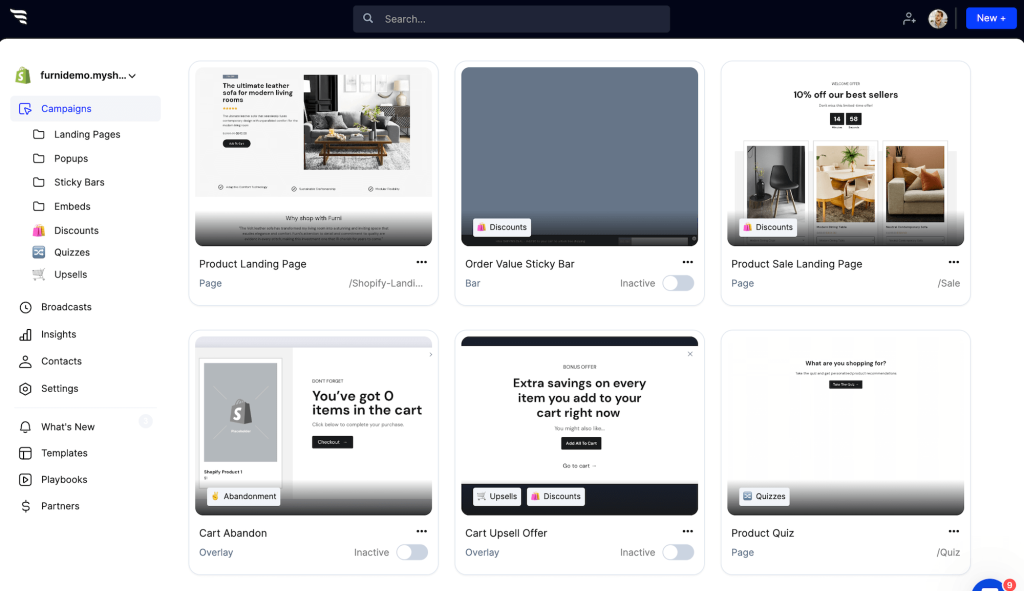
Task: Click the search magnifier icon
Action: click(x=368, y=18)
